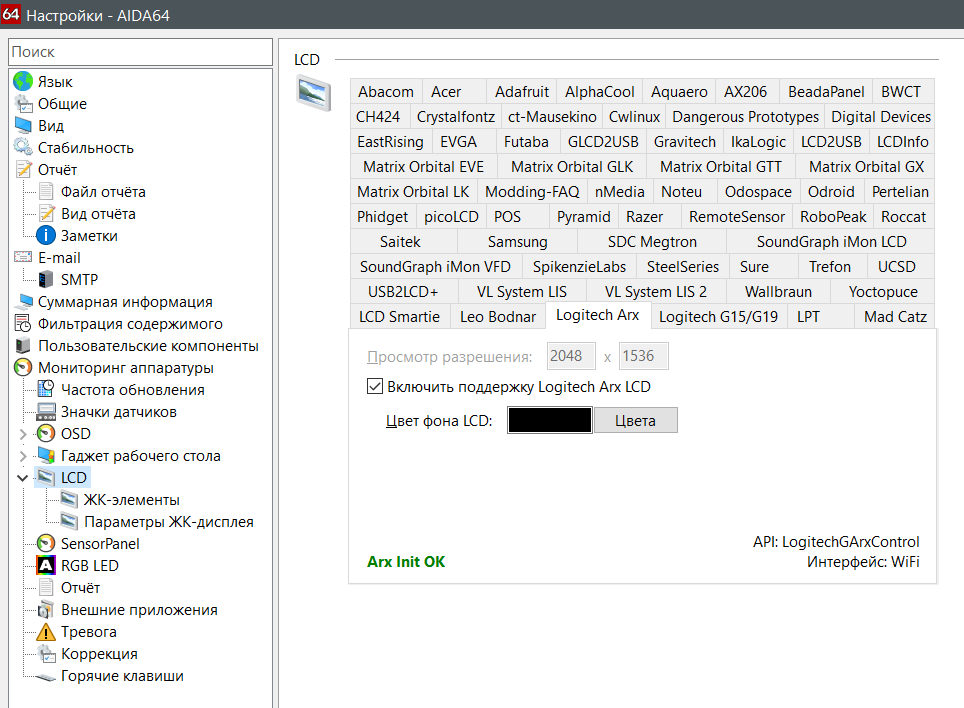Click the clock icon for Частота обновления
The width and height of the screenshot is (964, 708).
coord(46,390)
